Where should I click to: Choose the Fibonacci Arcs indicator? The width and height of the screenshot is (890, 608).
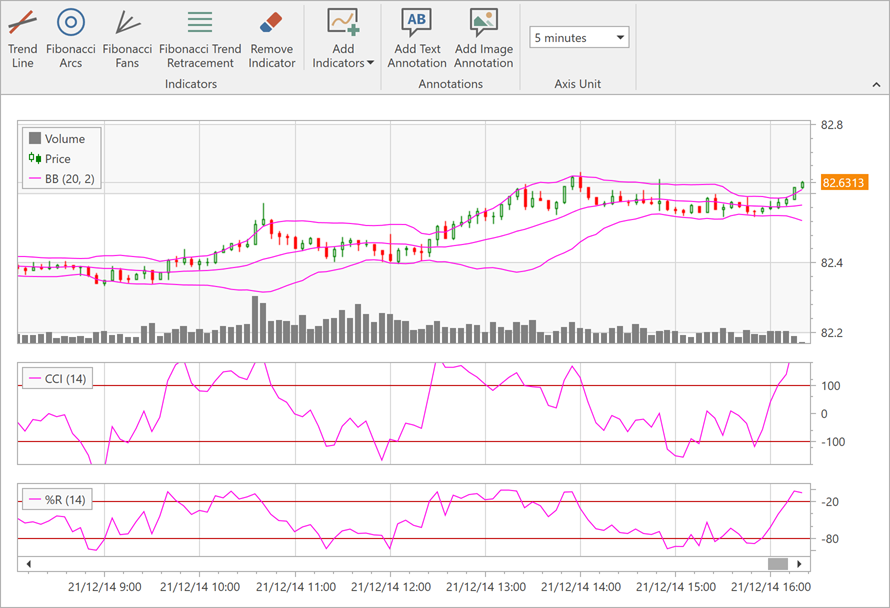[70, 39]
